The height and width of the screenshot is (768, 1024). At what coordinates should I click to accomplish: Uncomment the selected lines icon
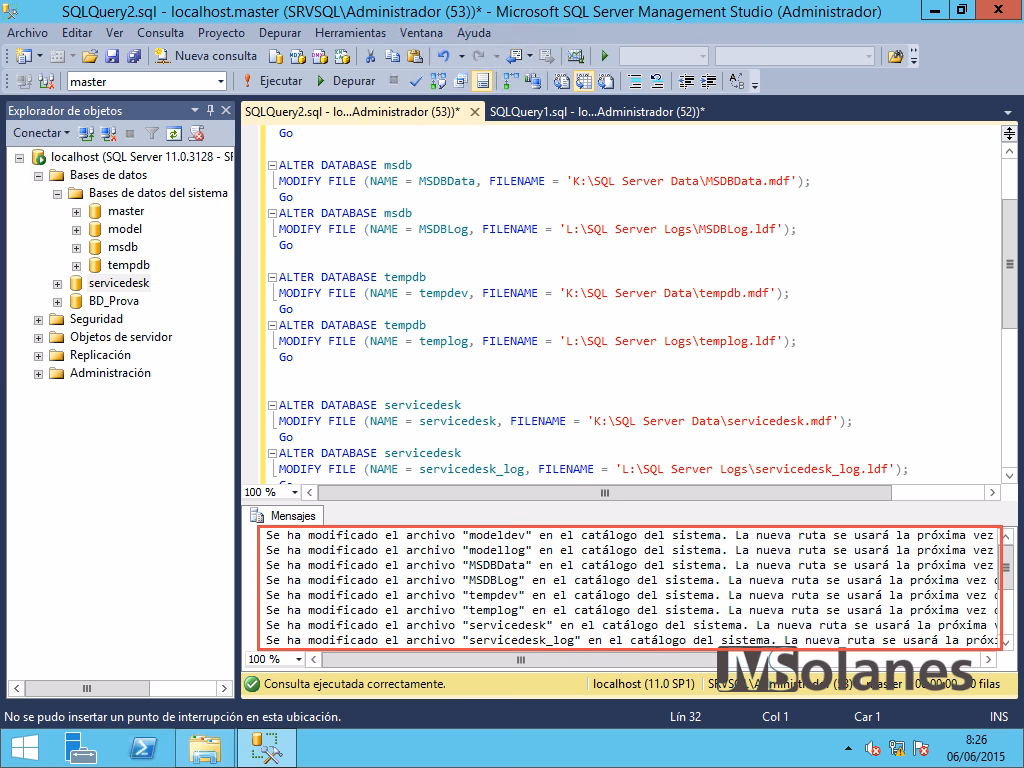coord(657,82)
